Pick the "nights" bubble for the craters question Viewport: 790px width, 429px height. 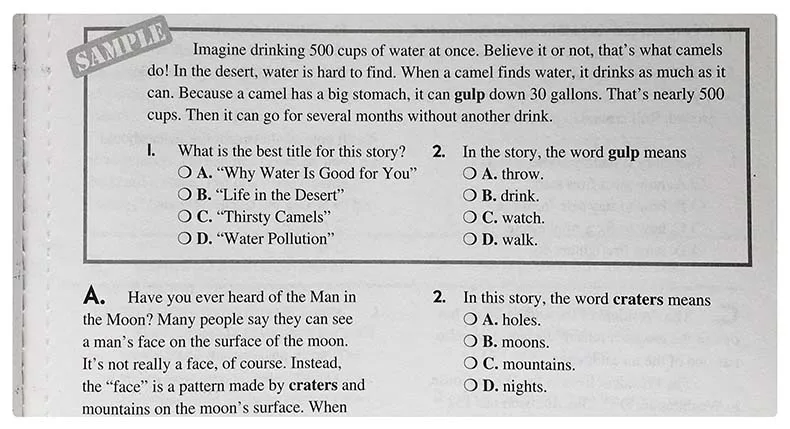tap(470, 386)
